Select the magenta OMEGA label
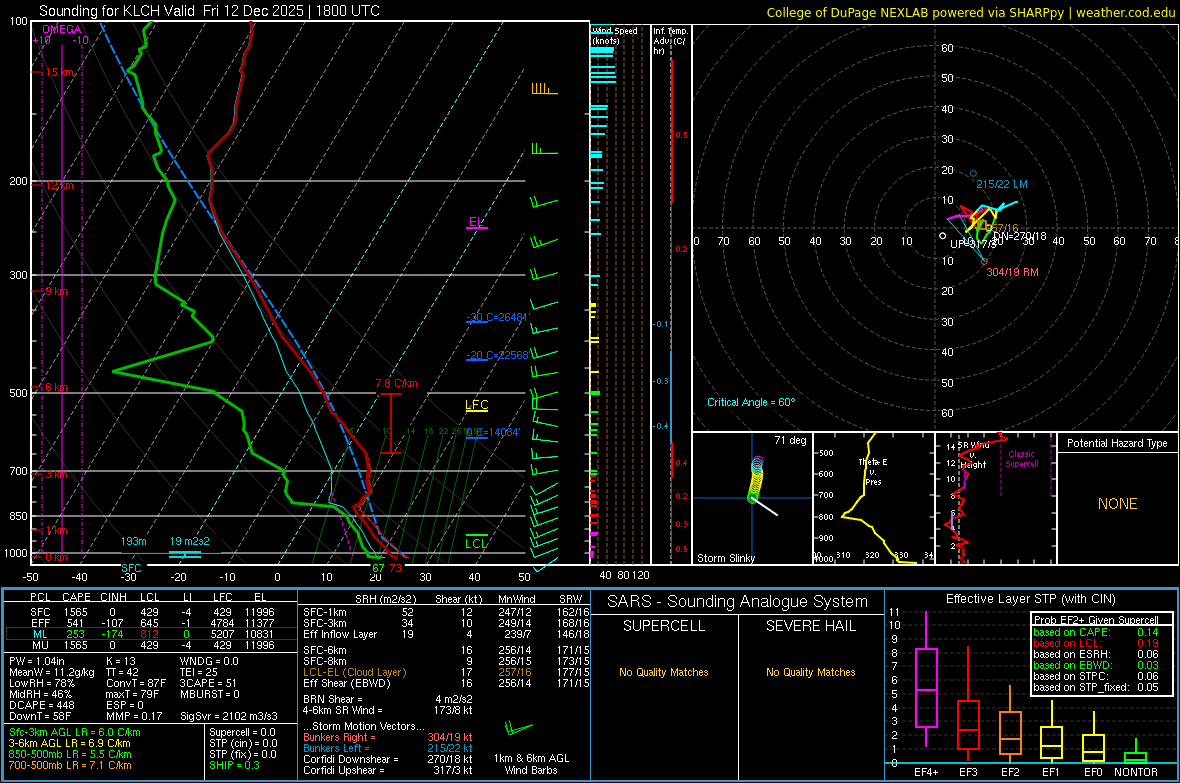The image size is (1180, 783). 62,29
